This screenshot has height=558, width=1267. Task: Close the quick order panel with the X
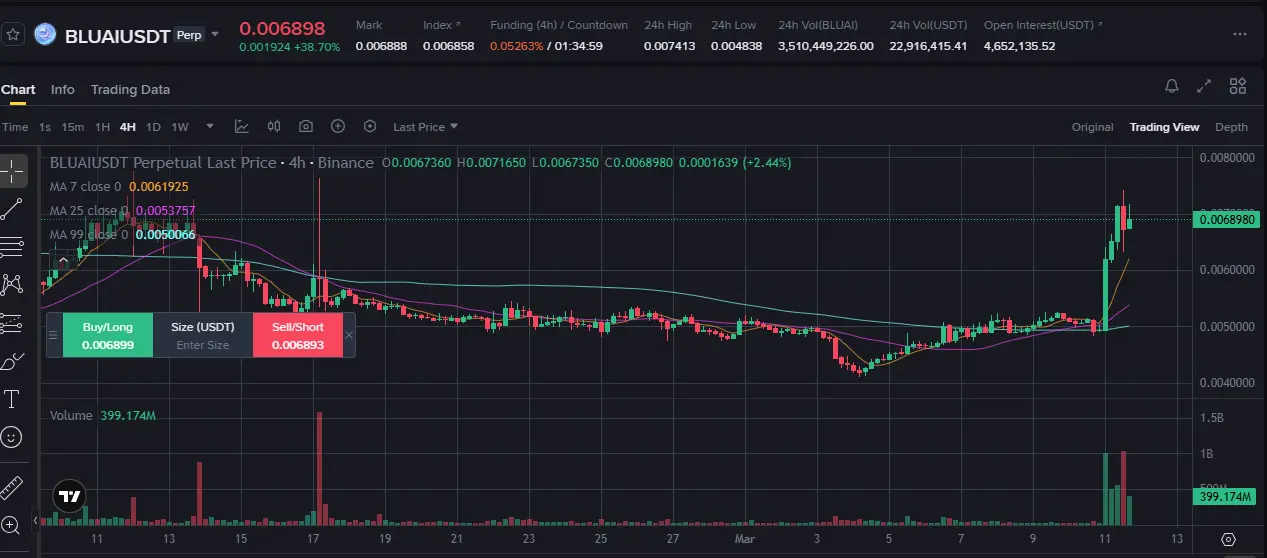pyautogui.click(x=349, y=335)
